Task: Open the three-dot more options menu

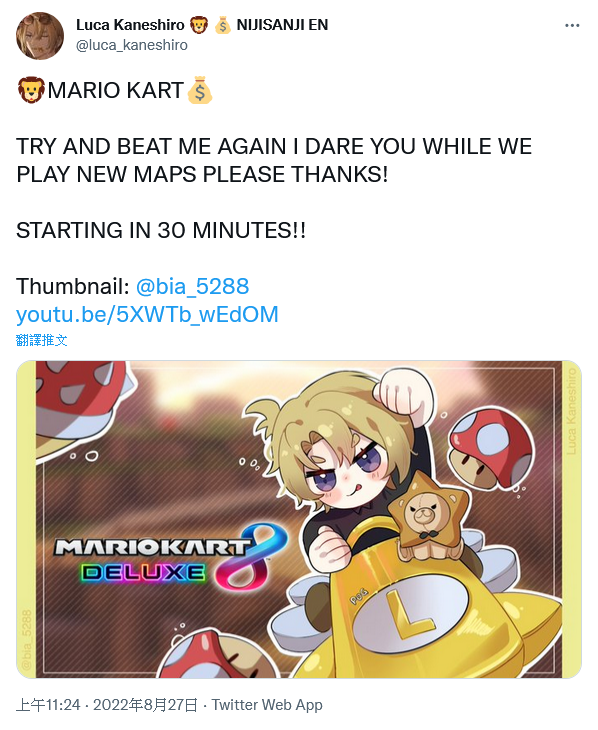Action: click(x=572, y=26)
